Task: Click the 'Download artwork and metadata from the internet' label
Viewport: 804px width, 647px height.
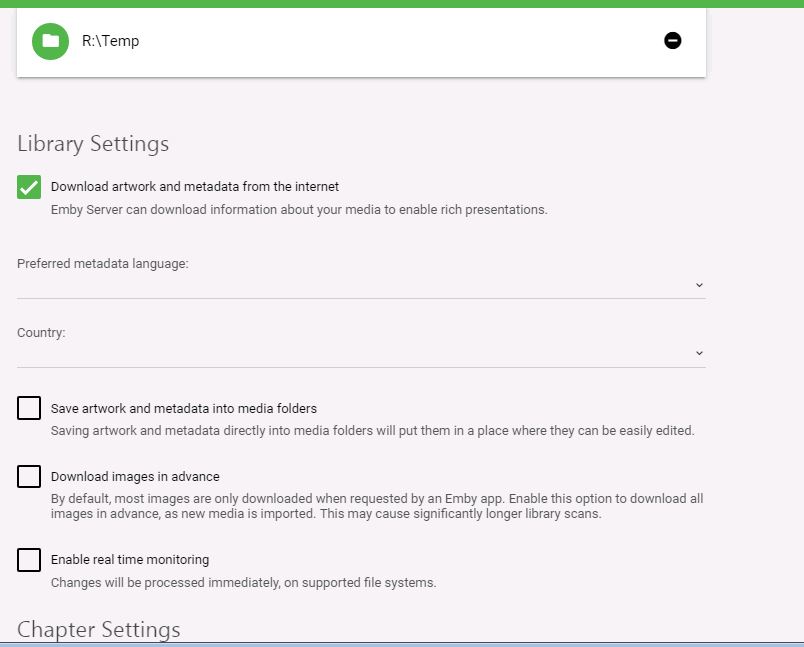Action: (x=195, y=187)
